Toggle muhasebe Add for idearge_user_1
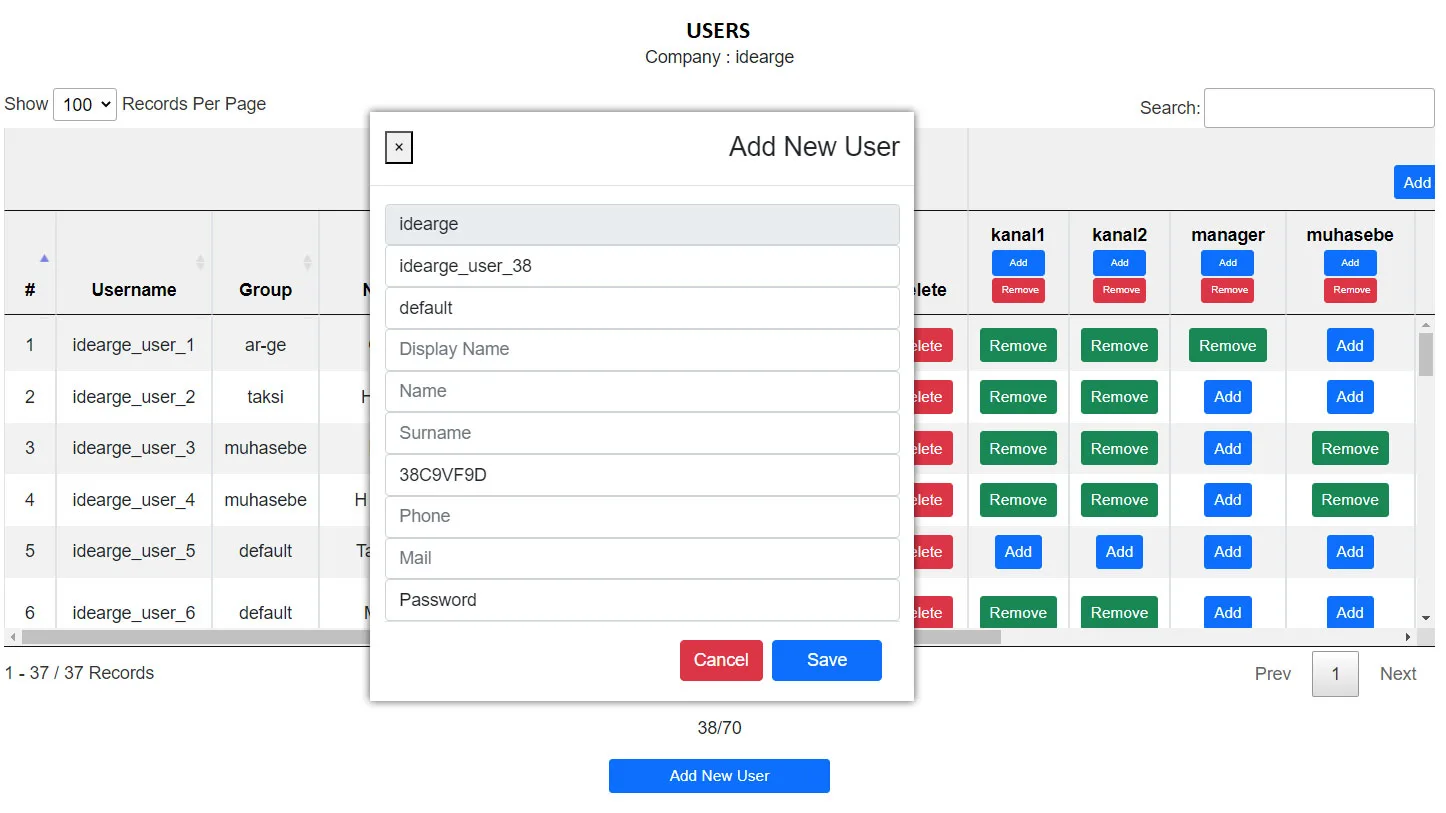The width and height of the screenshot is (1446, 813). tap(1350, 346)
